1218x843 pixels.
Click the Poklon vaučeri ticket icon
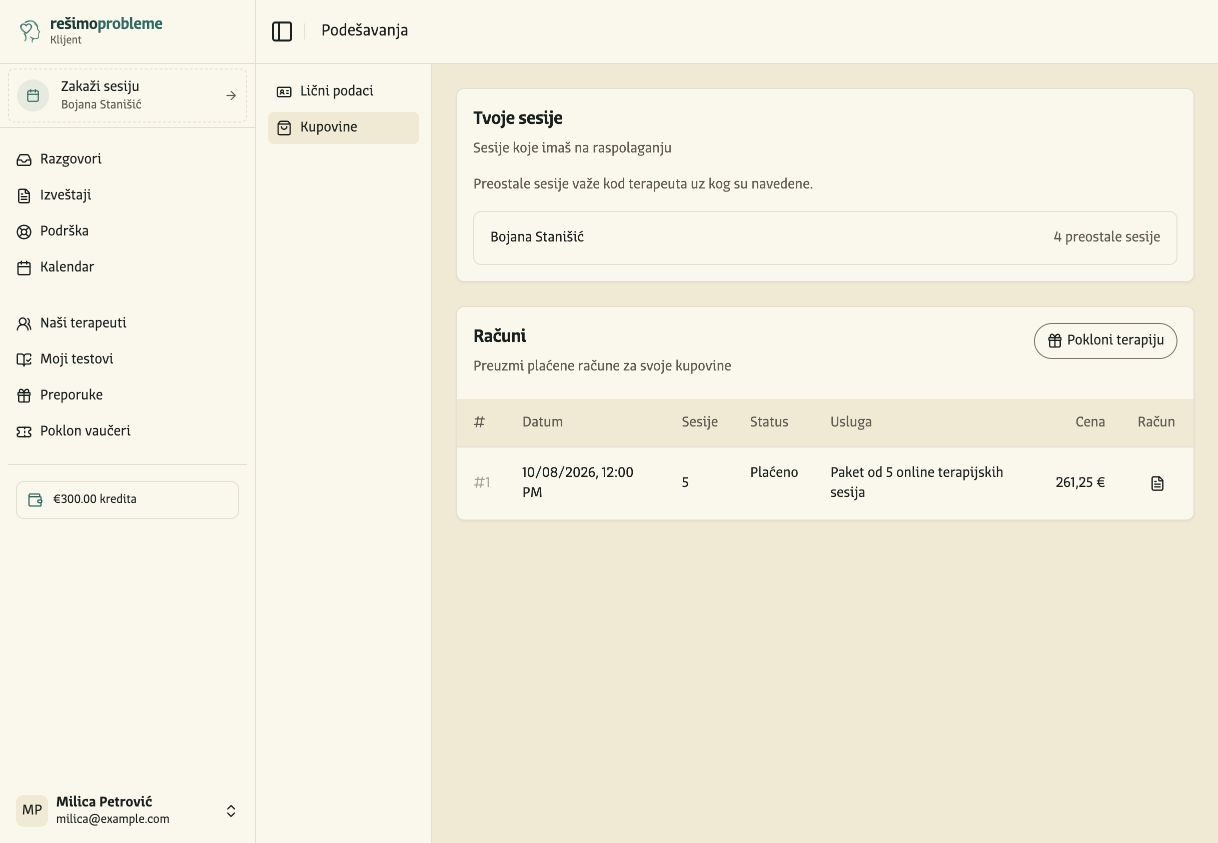tap(24, 431)
